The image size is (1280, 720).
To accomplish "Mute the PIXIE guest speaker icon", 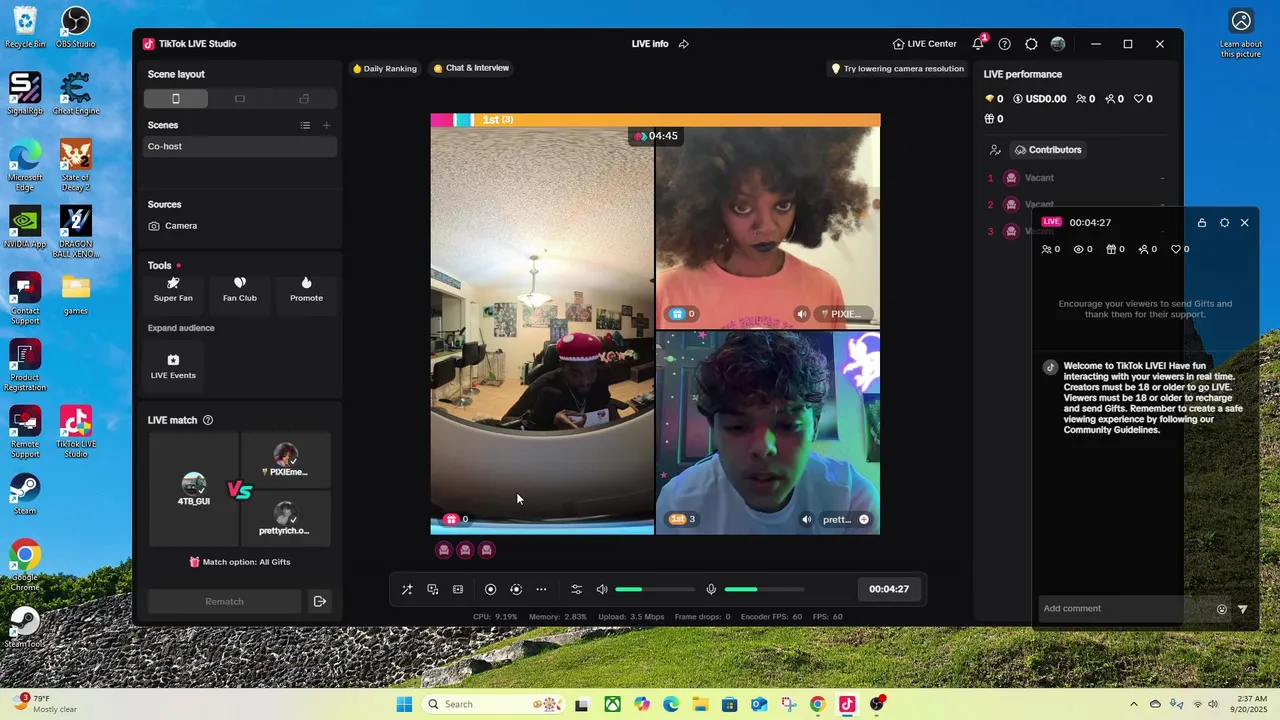I will (801, 314).
